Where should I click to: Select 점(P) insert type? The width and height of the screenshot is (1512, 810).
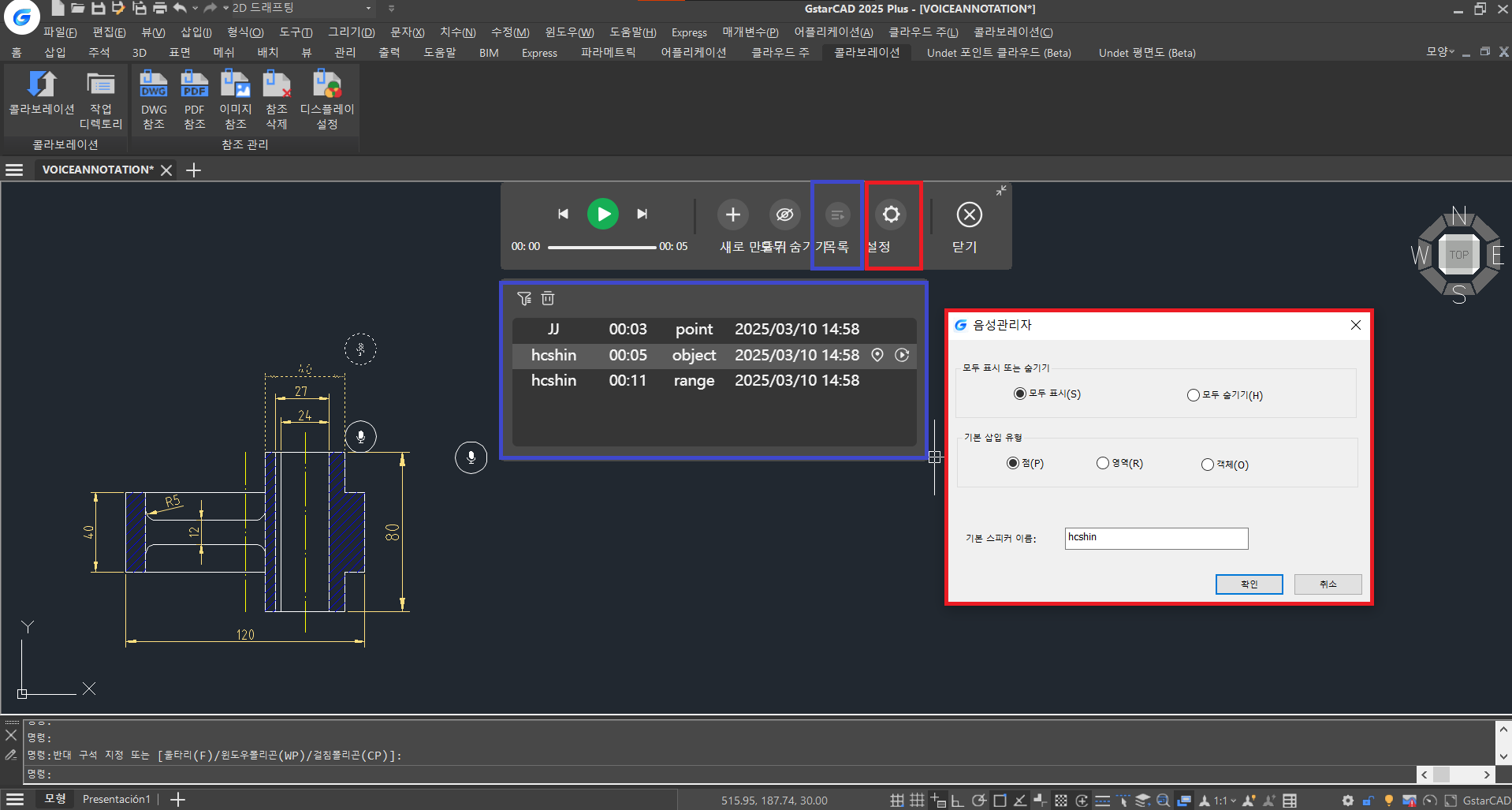click(1013, 463)
